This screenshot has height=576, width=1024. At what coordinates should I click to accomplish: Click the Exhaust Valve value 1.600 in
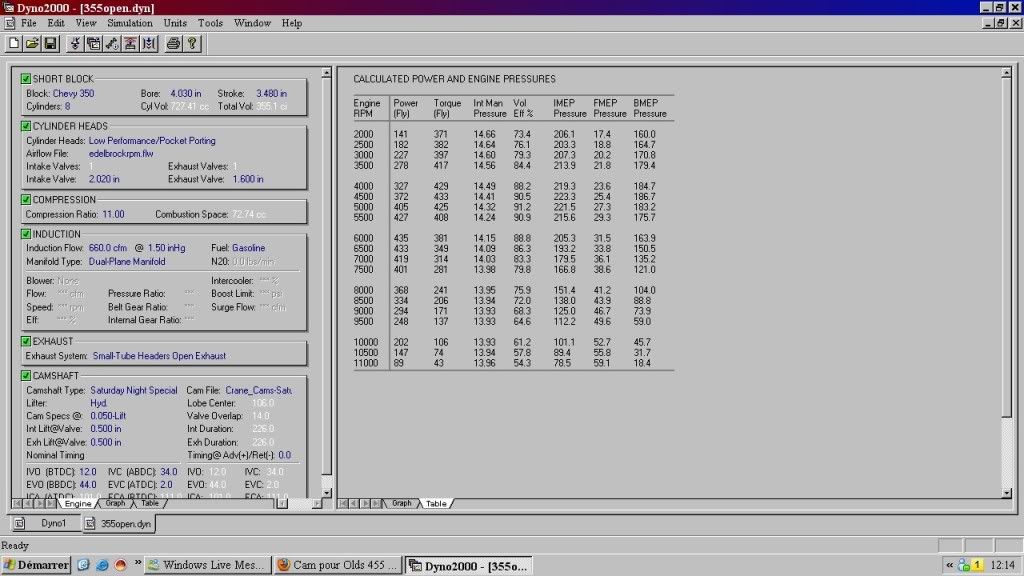pos(248,179)
